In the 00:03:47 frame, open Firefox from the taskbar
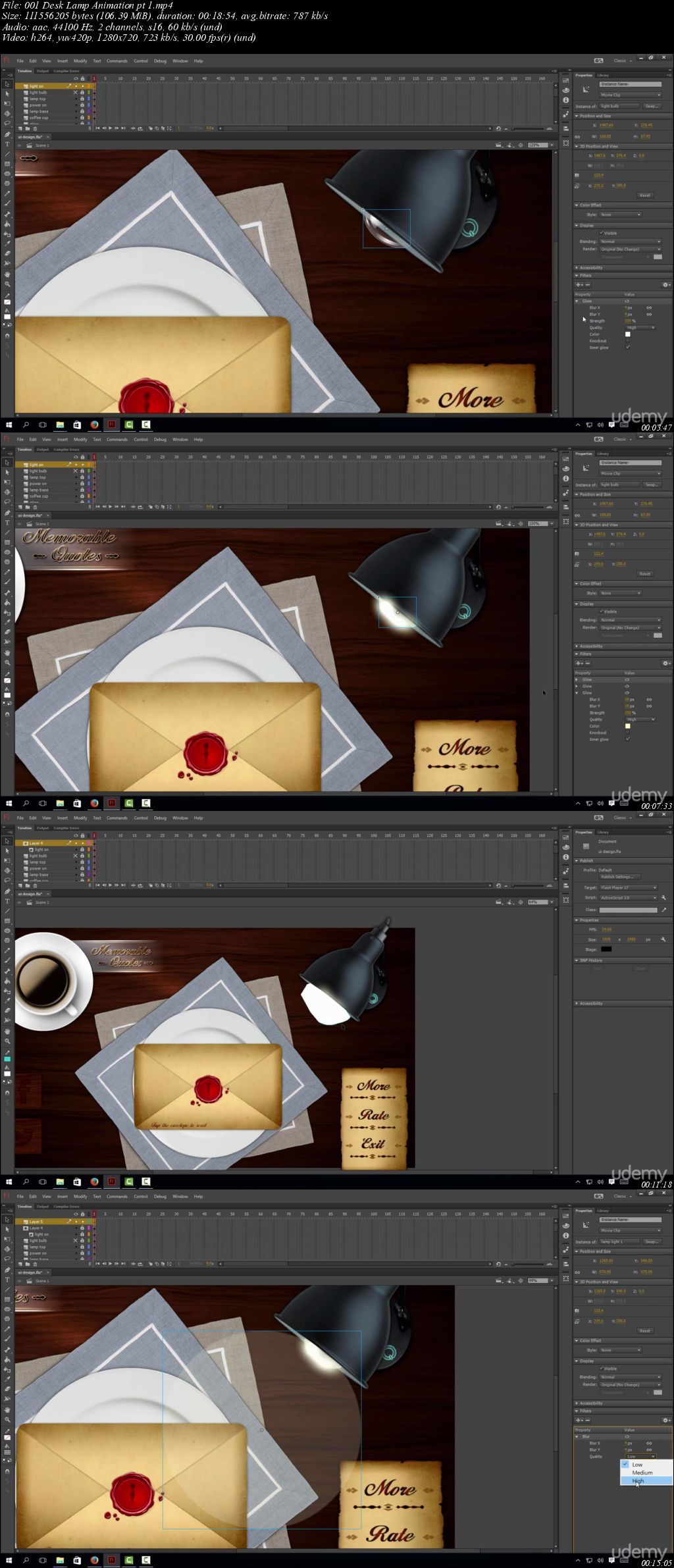 coord(94,425)
